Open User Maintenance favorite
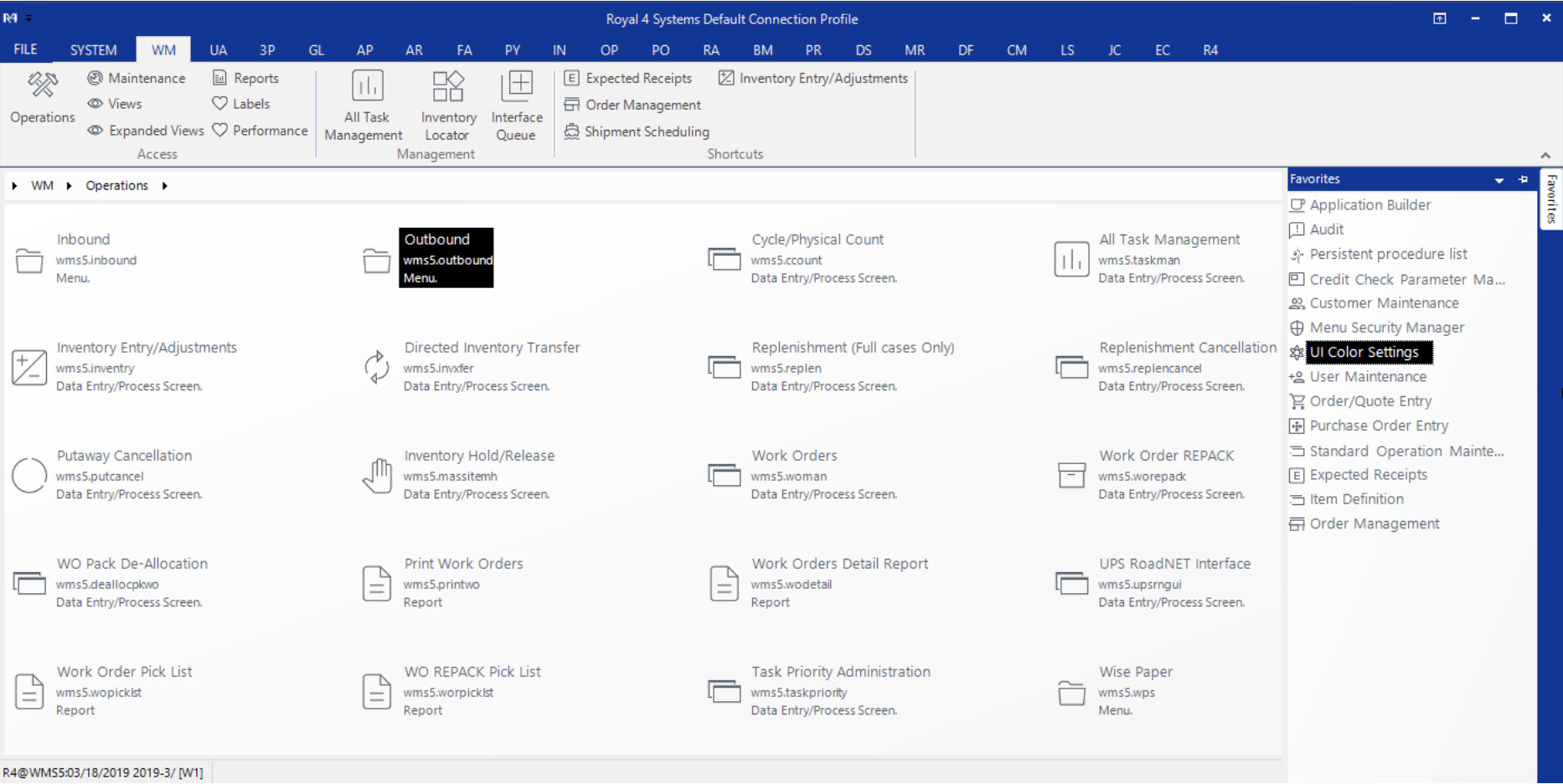This screenshot has width=1563, height=784. point(1358,377)
